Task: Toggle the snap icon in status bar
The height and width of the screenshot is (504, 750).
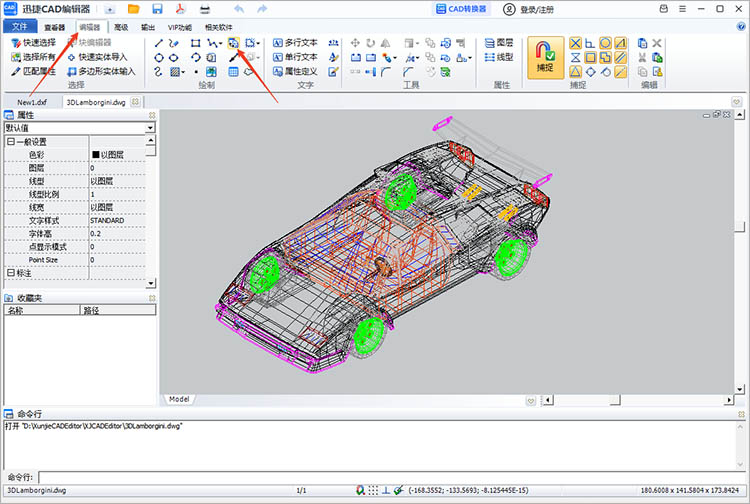Action: click(360, 491)
